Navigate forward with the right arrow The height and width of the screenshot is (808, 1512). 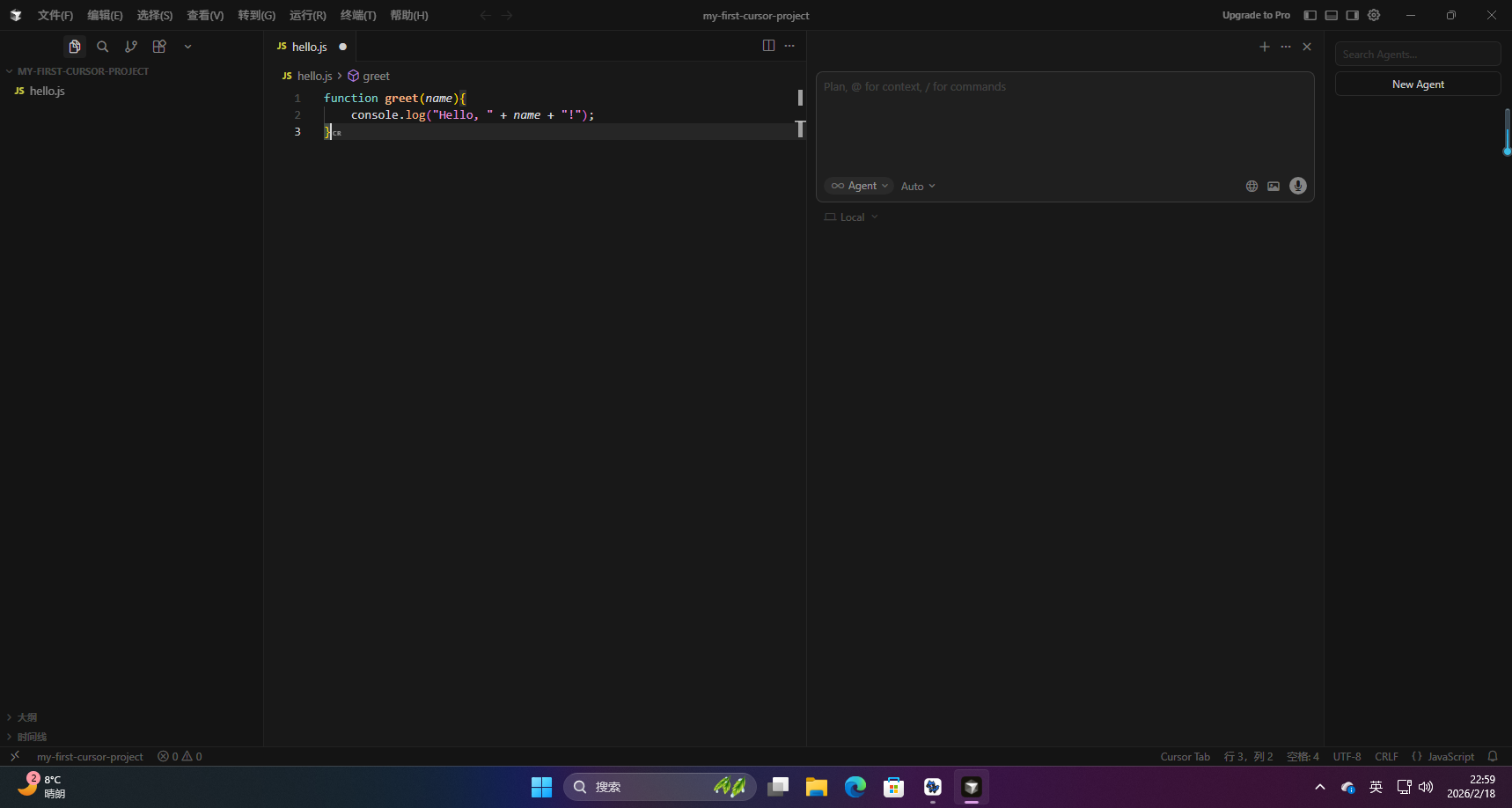[x=507, y=15]
